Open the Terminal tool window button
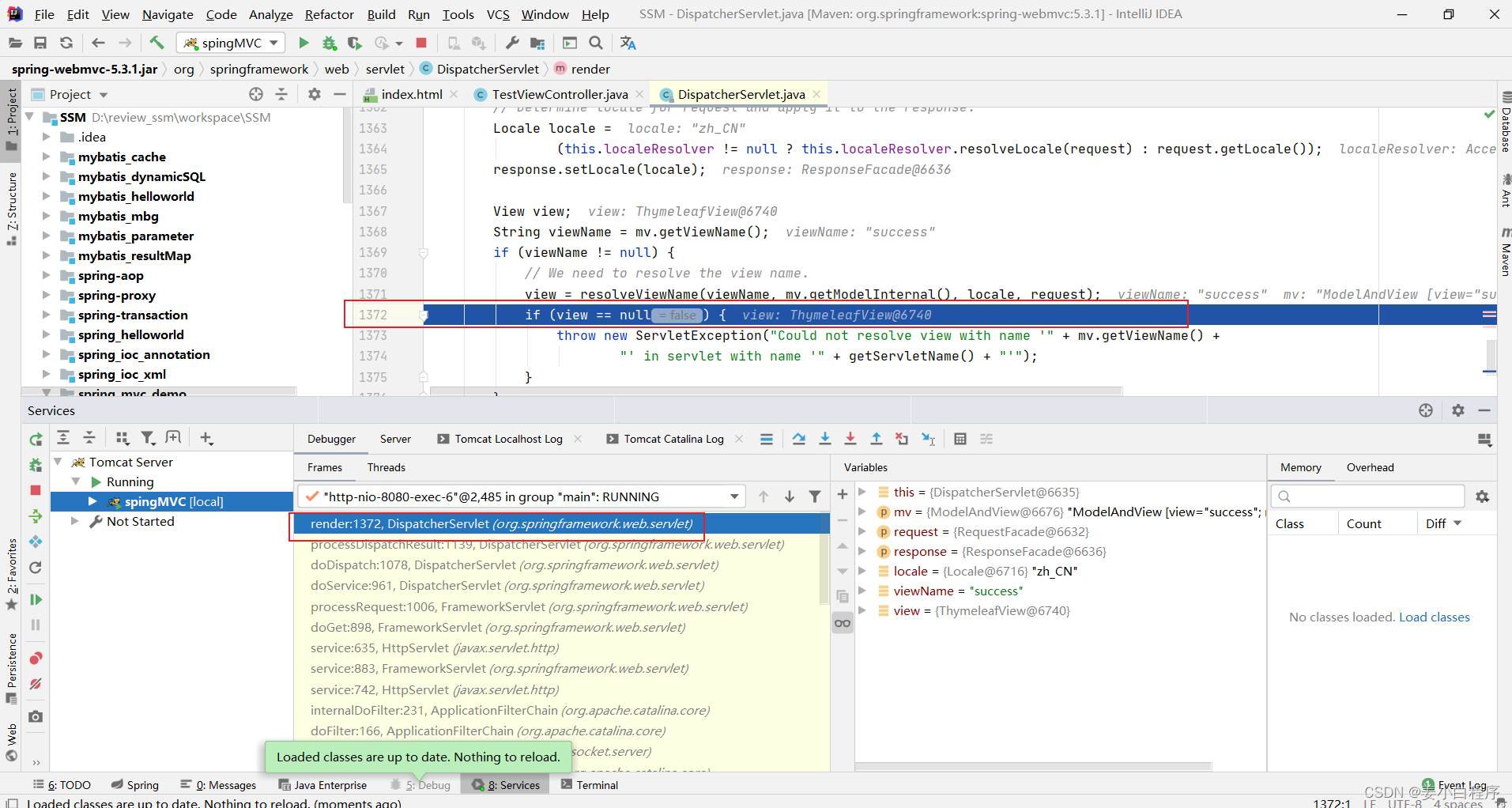The image size is (1512, 808). tap(590, 785)
